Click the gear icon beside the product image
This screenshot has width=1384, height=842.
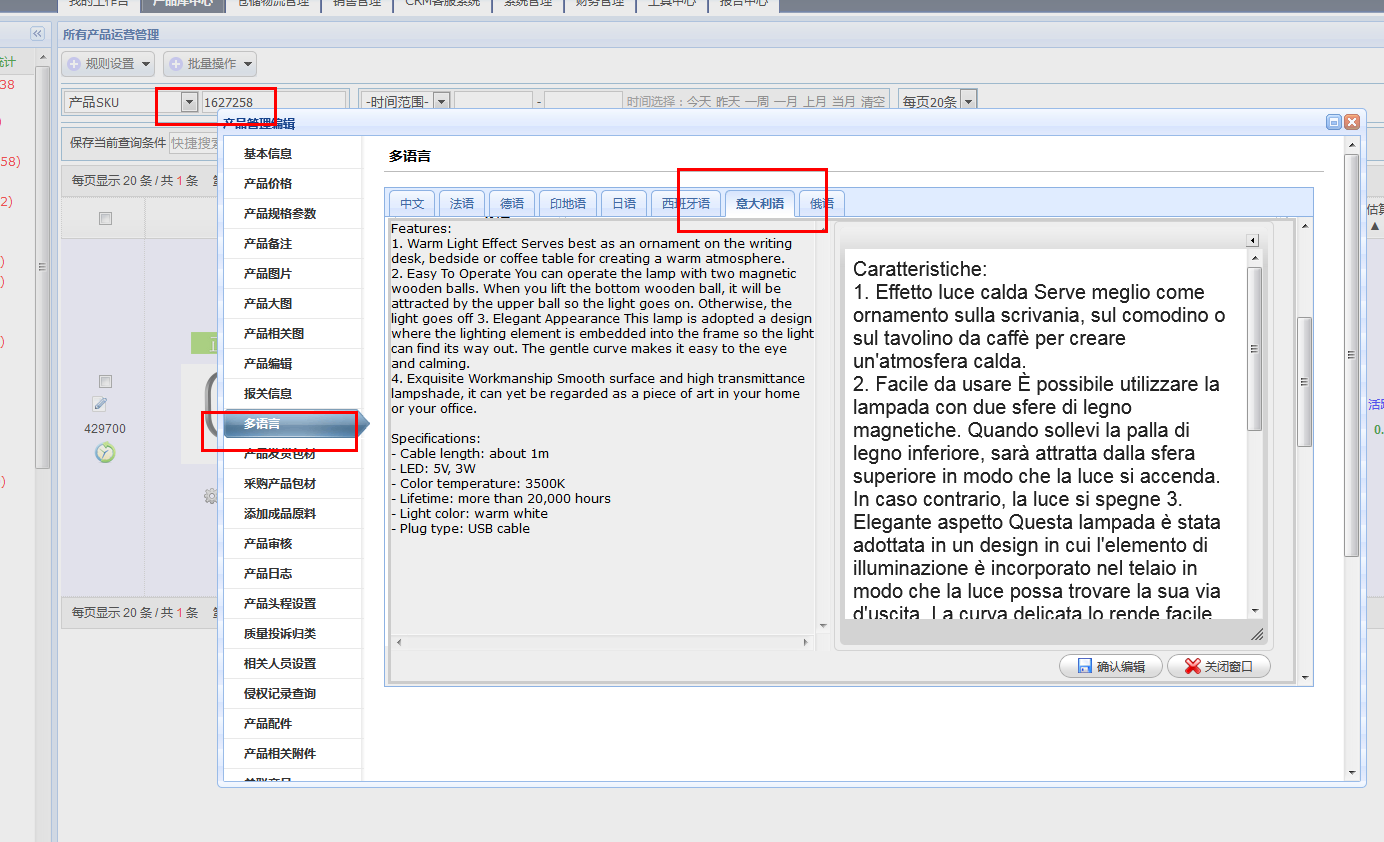click(x=210, y=495)
